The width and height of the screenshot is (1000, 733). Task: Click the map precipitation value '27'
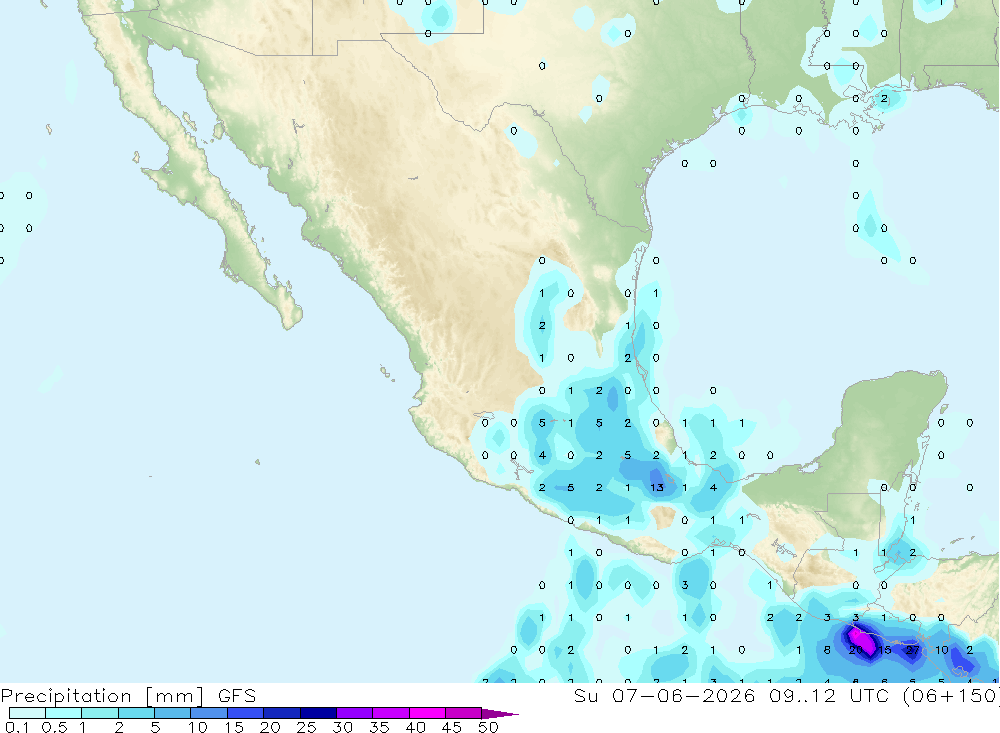913,650
